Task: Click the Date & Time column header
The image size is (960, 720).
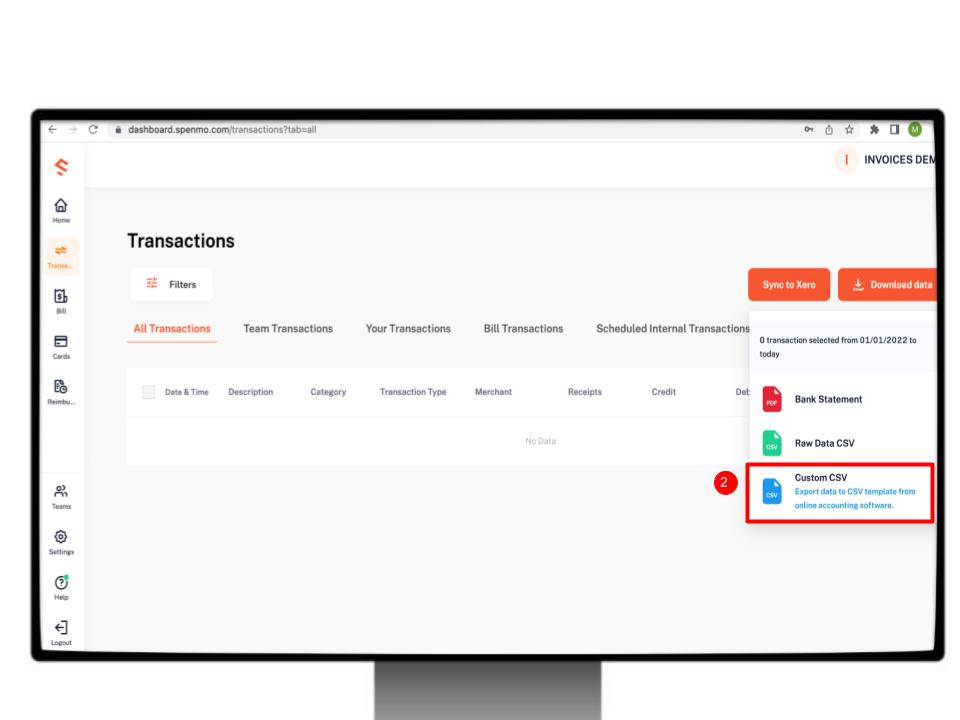Action: pos(187,392)
